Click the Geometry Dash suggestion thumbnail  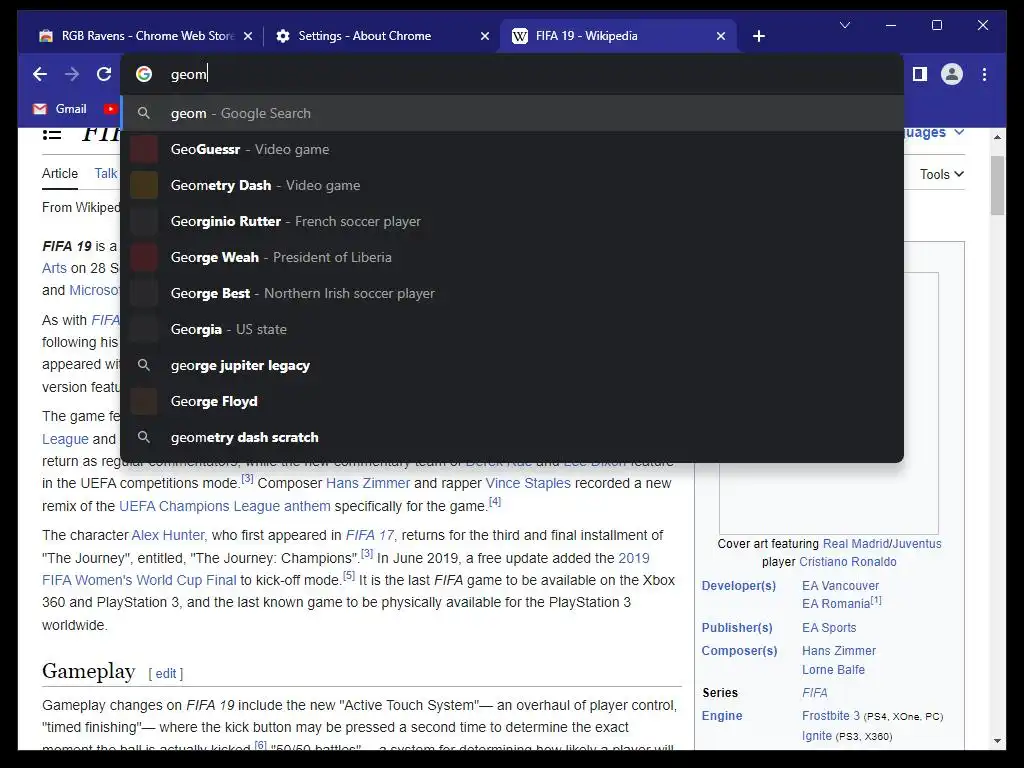coord(144,185)
